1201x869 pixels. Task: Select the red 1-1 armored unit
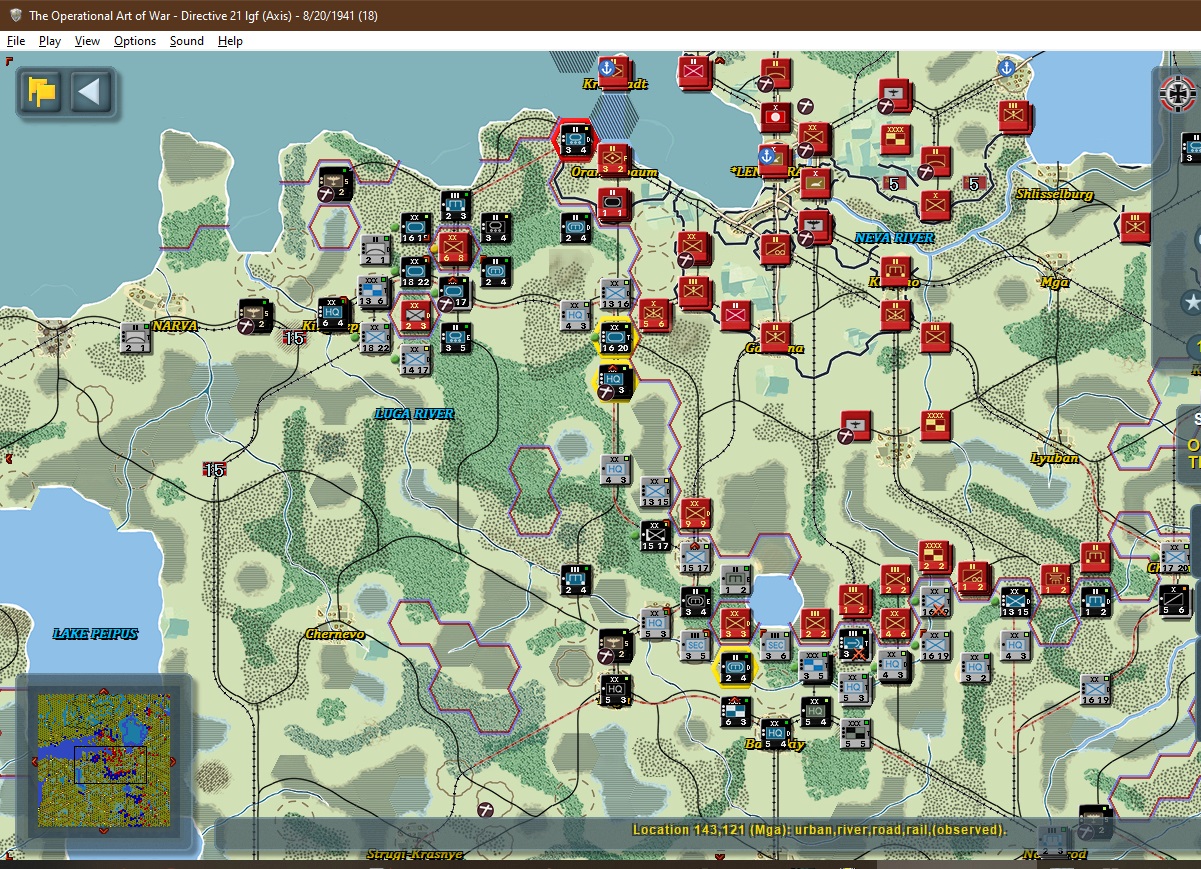coord(613,203)
